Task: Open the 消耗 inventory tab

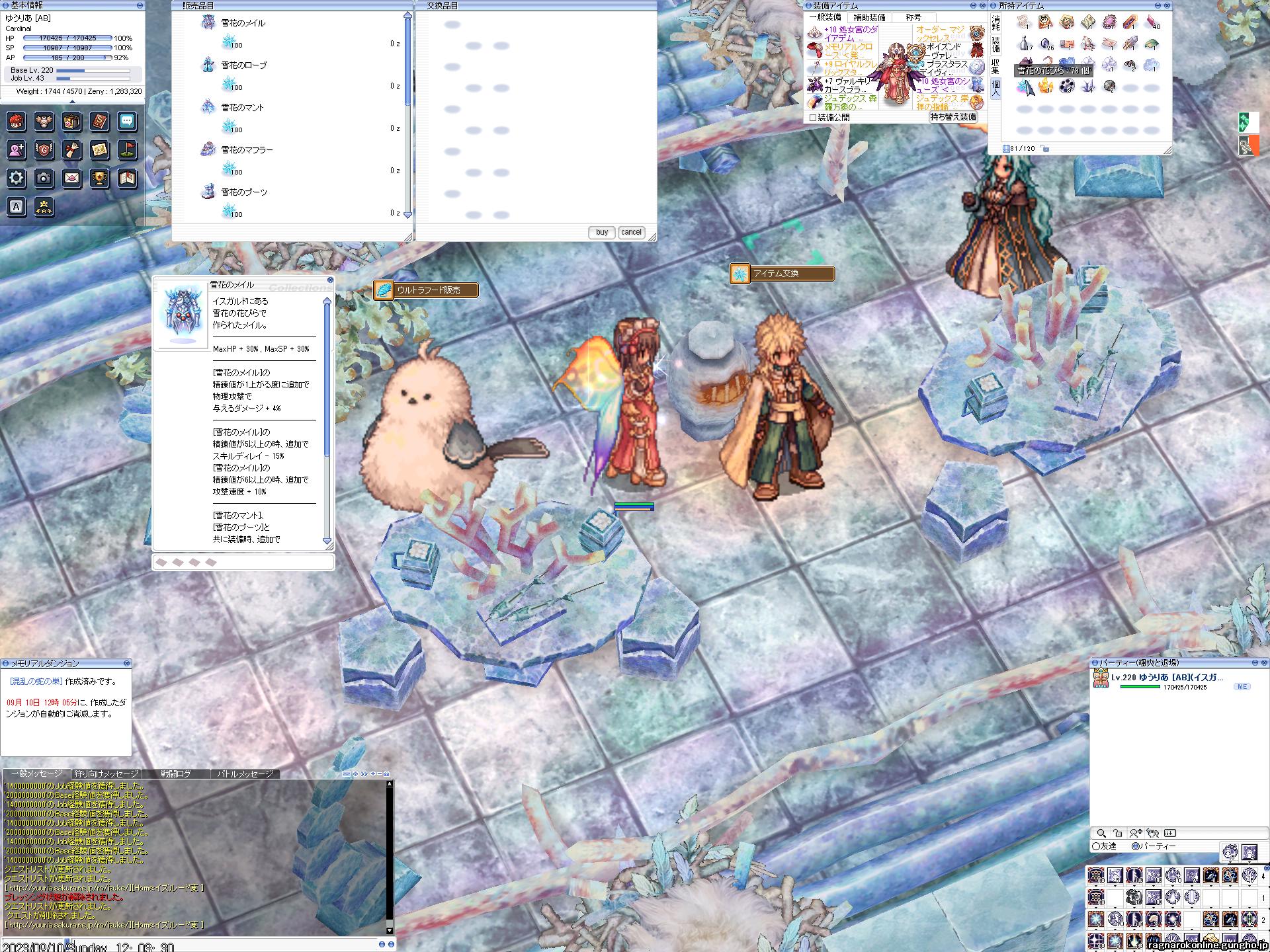Action: tap(995, 24)
